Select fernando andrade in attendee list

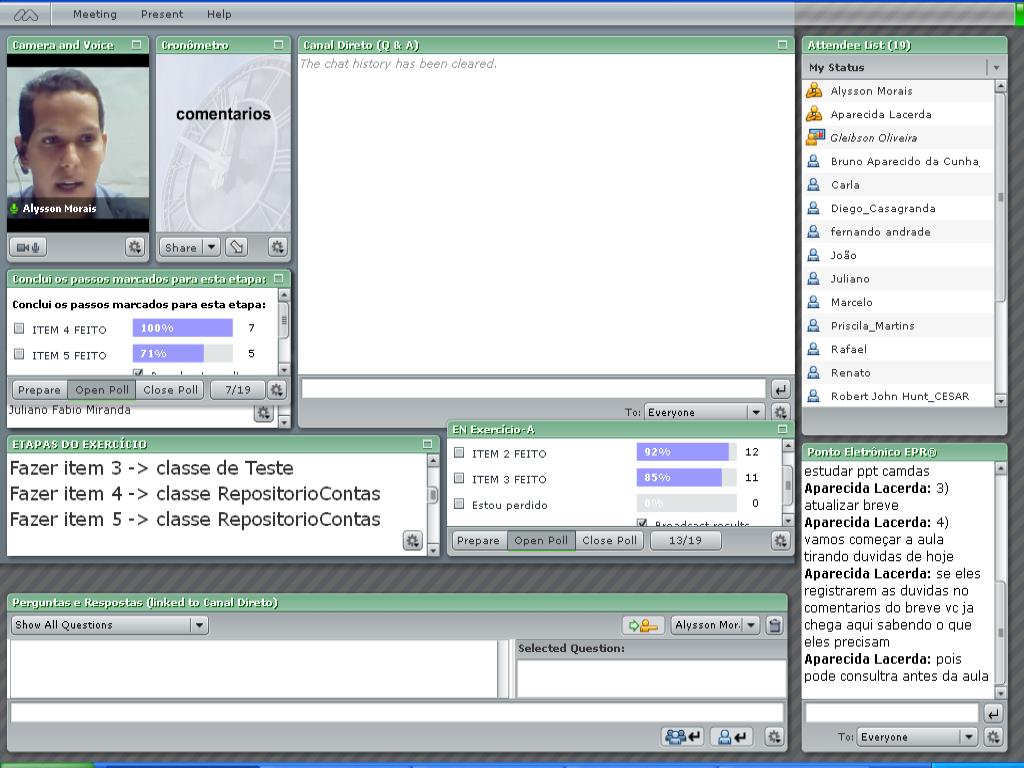pos(898,232)
